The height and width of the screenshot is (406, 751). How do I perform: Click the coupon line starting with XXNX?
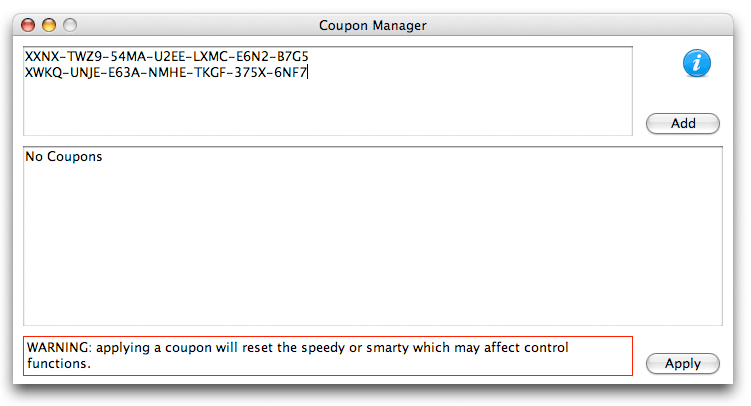pos(167,56)
